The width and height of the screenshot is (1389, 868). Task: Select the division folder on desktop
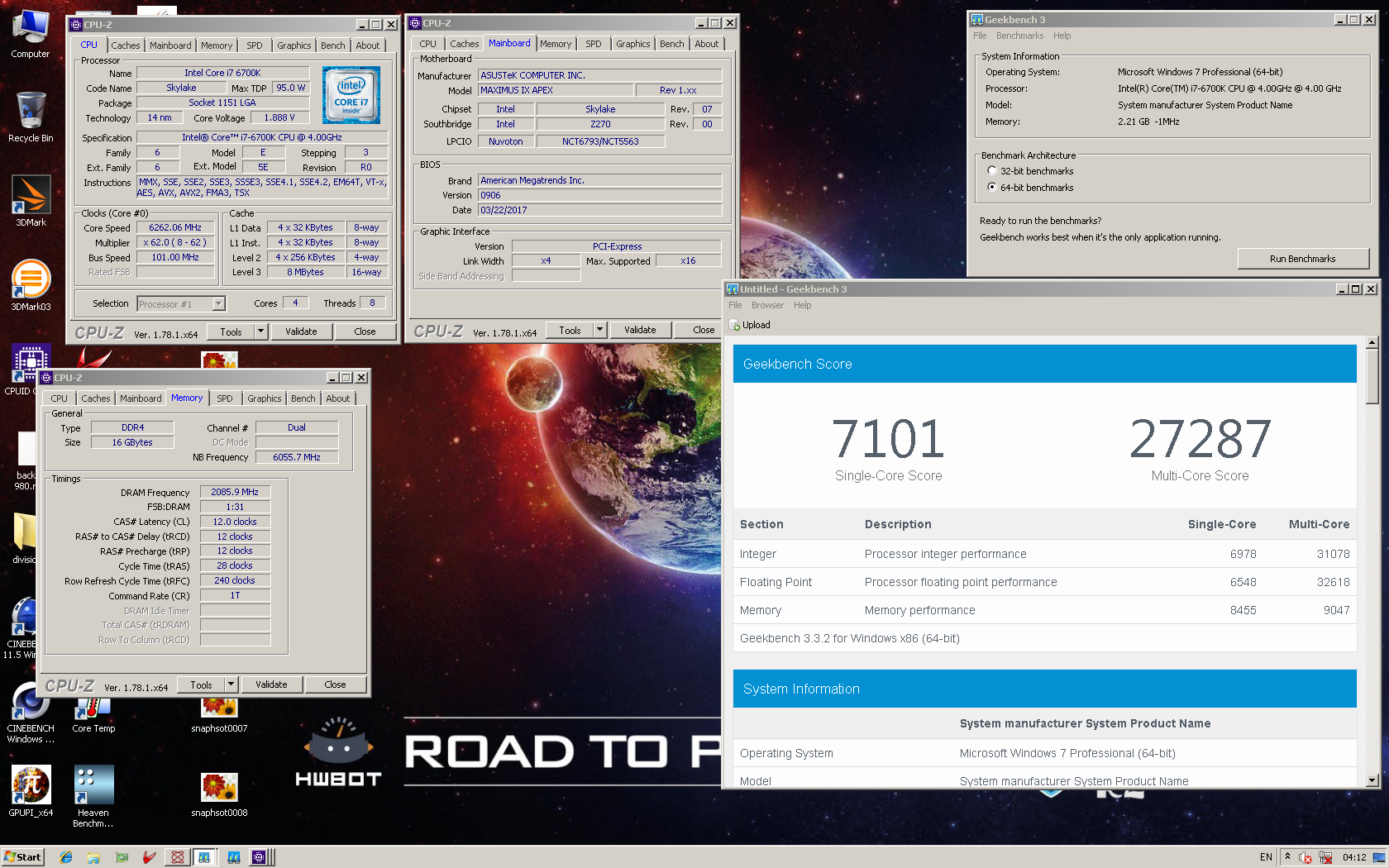[x=24, y=538]
